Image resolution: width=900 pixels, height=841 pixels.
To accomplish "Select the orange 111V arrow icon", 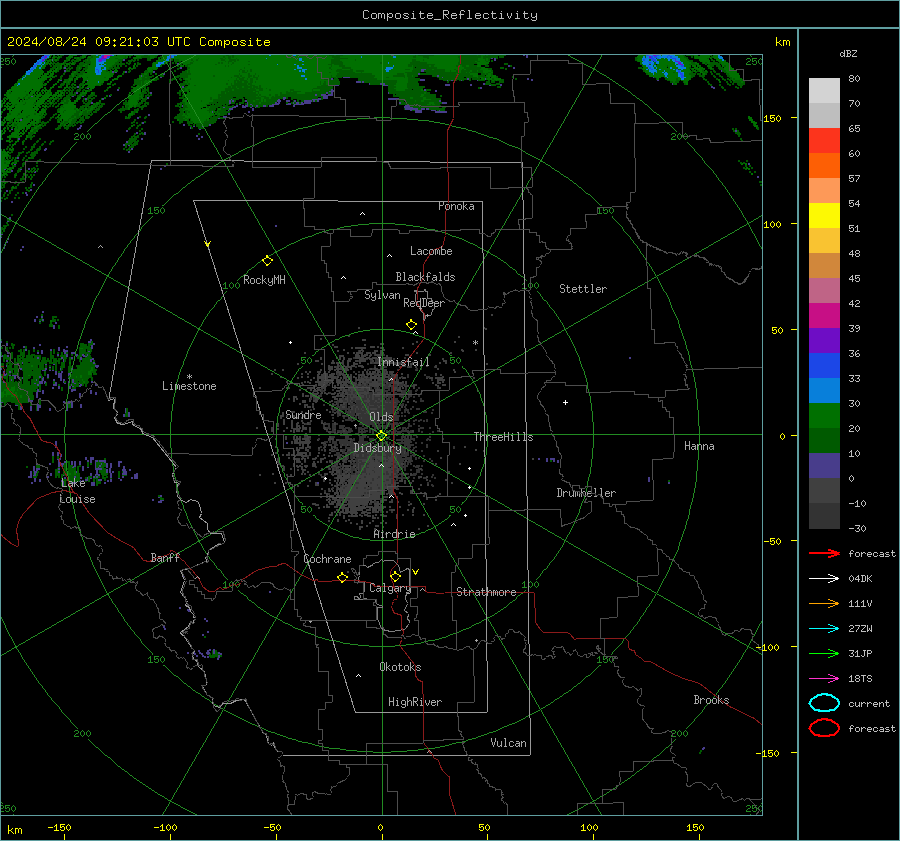I will 824,603.
